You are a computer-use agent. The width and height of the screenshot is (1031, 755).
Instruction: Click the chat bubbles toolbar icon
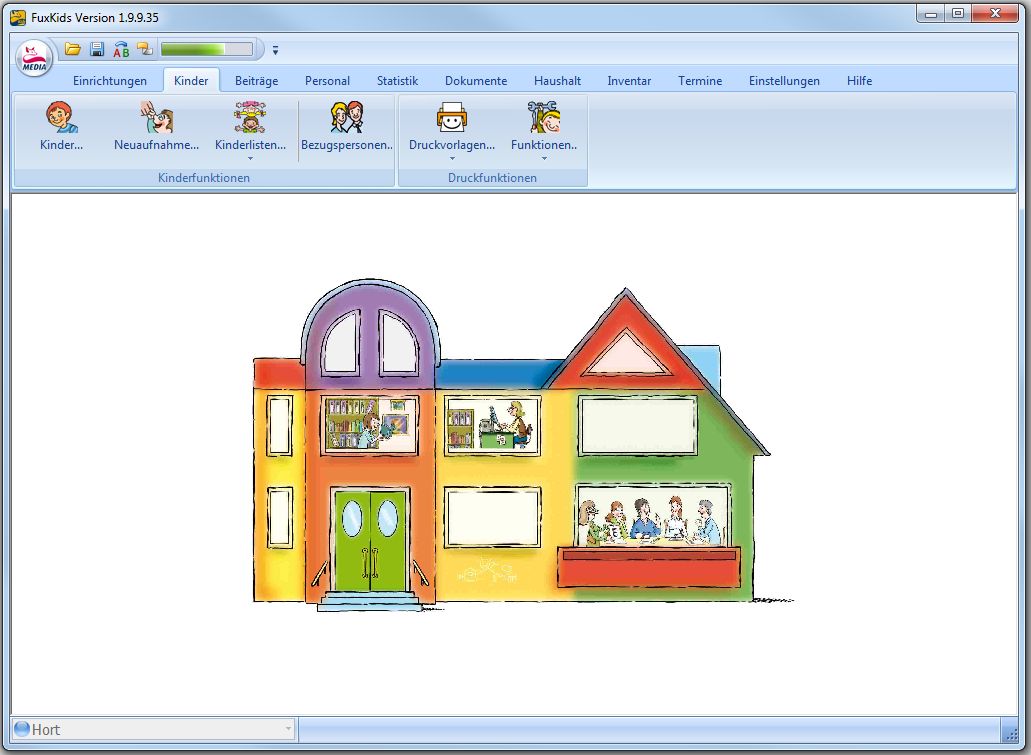pyautogui.click(x=145, y=49)
